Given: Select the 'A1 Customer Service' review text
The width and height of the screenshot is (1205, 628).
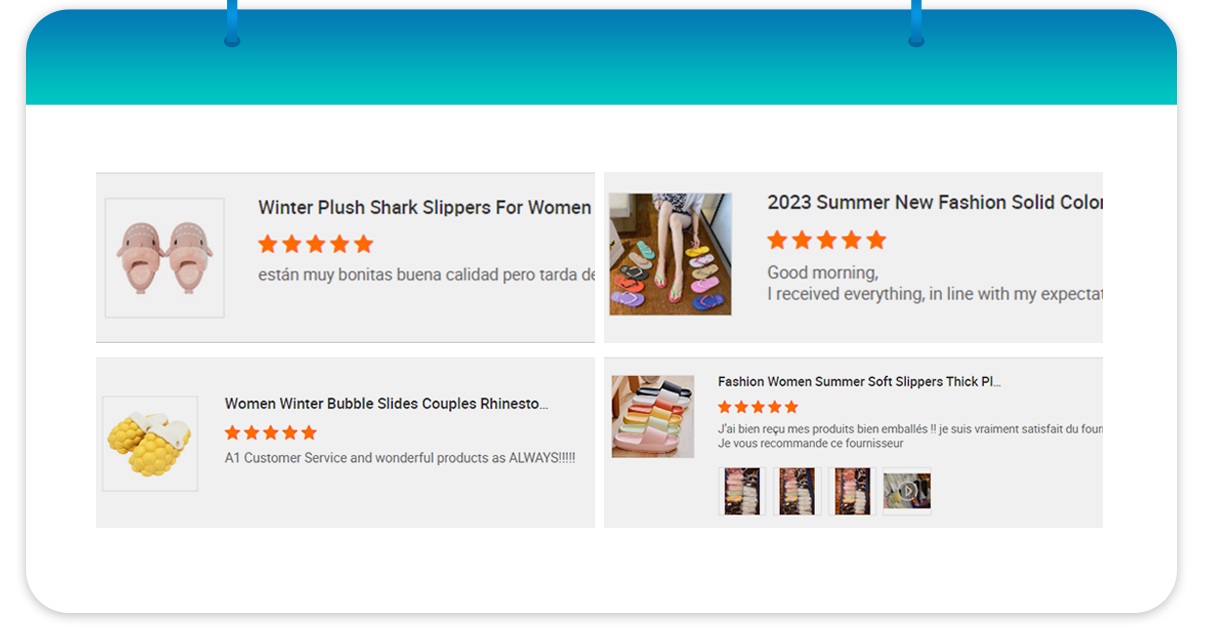Looking at the screenshot, I should tap(400, 458).
